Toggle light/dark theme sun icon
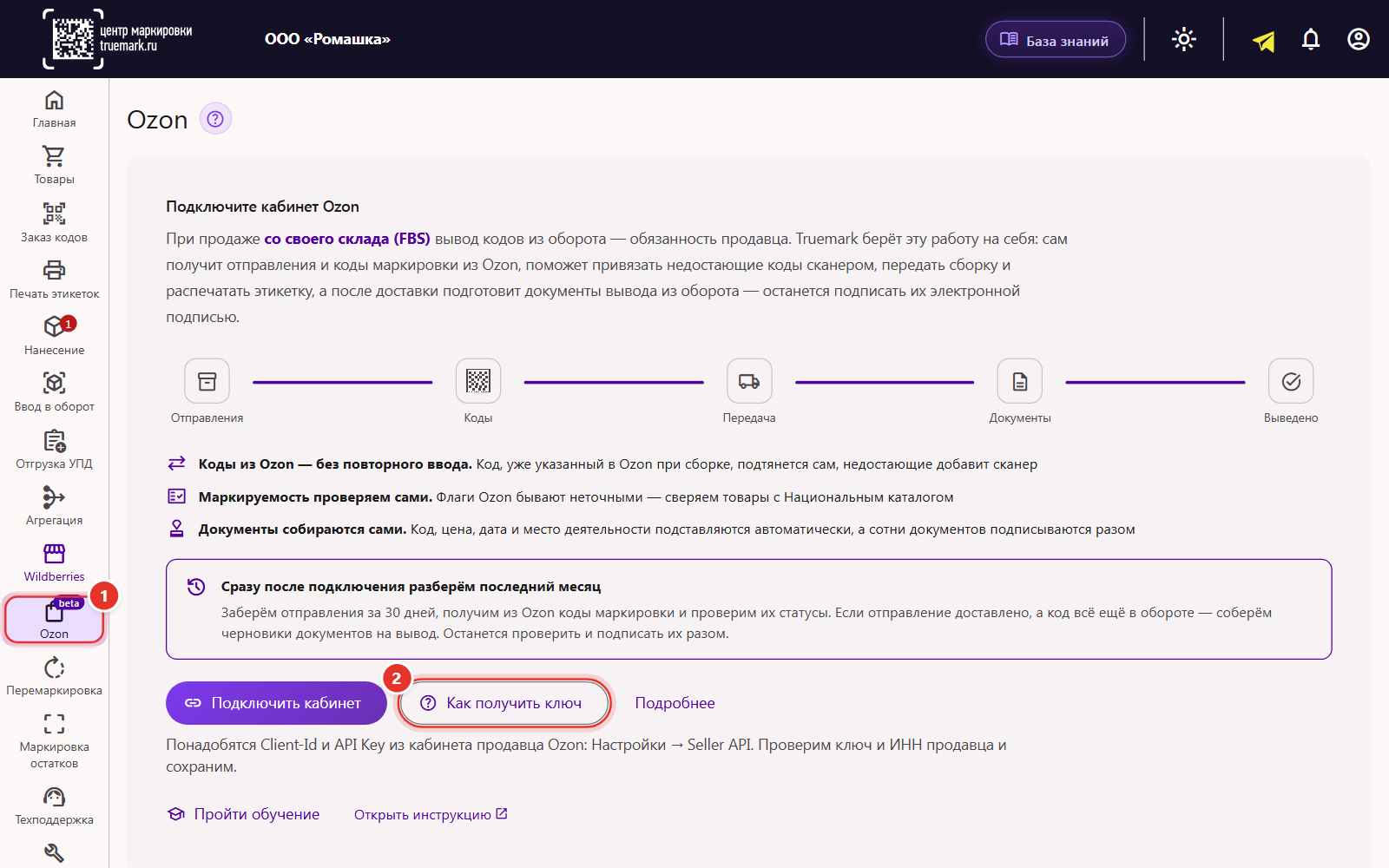Image resolution: width=1389 pixels, height=868 pixels. point(1184,39)
